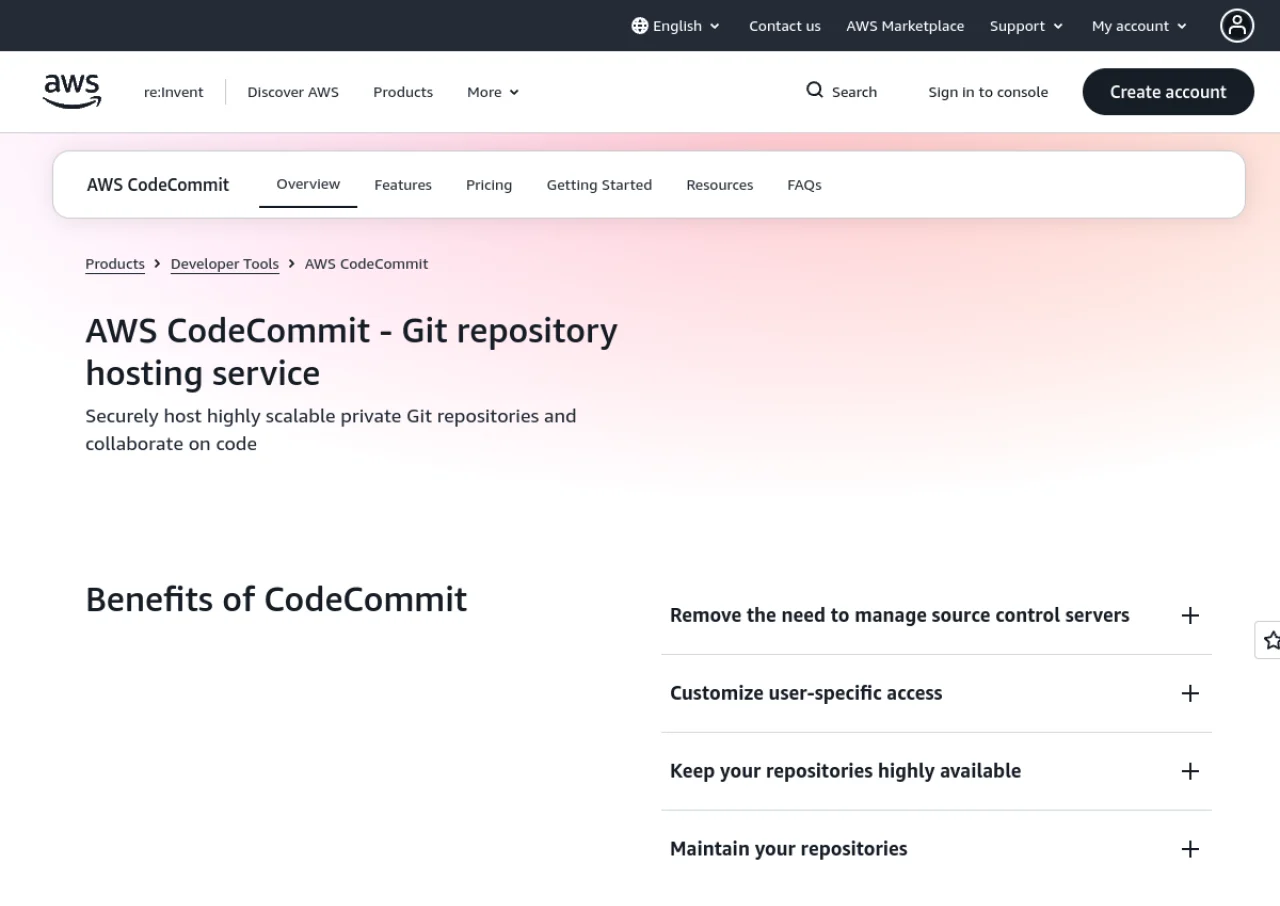Click the globe language icon
The height and width of the screenshot is (906, 1280).
pos(640,26)
